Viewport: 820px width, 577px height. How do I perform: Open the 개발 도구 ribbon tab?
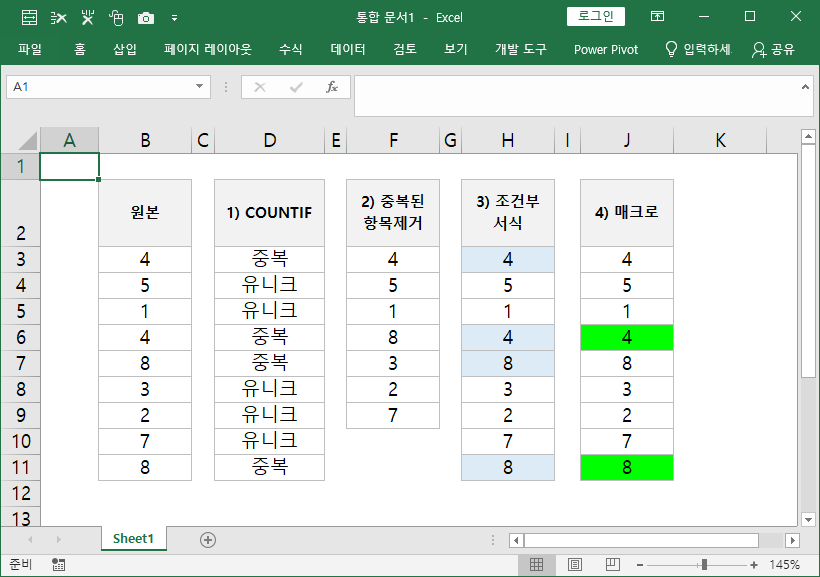(x=521, y=49)
